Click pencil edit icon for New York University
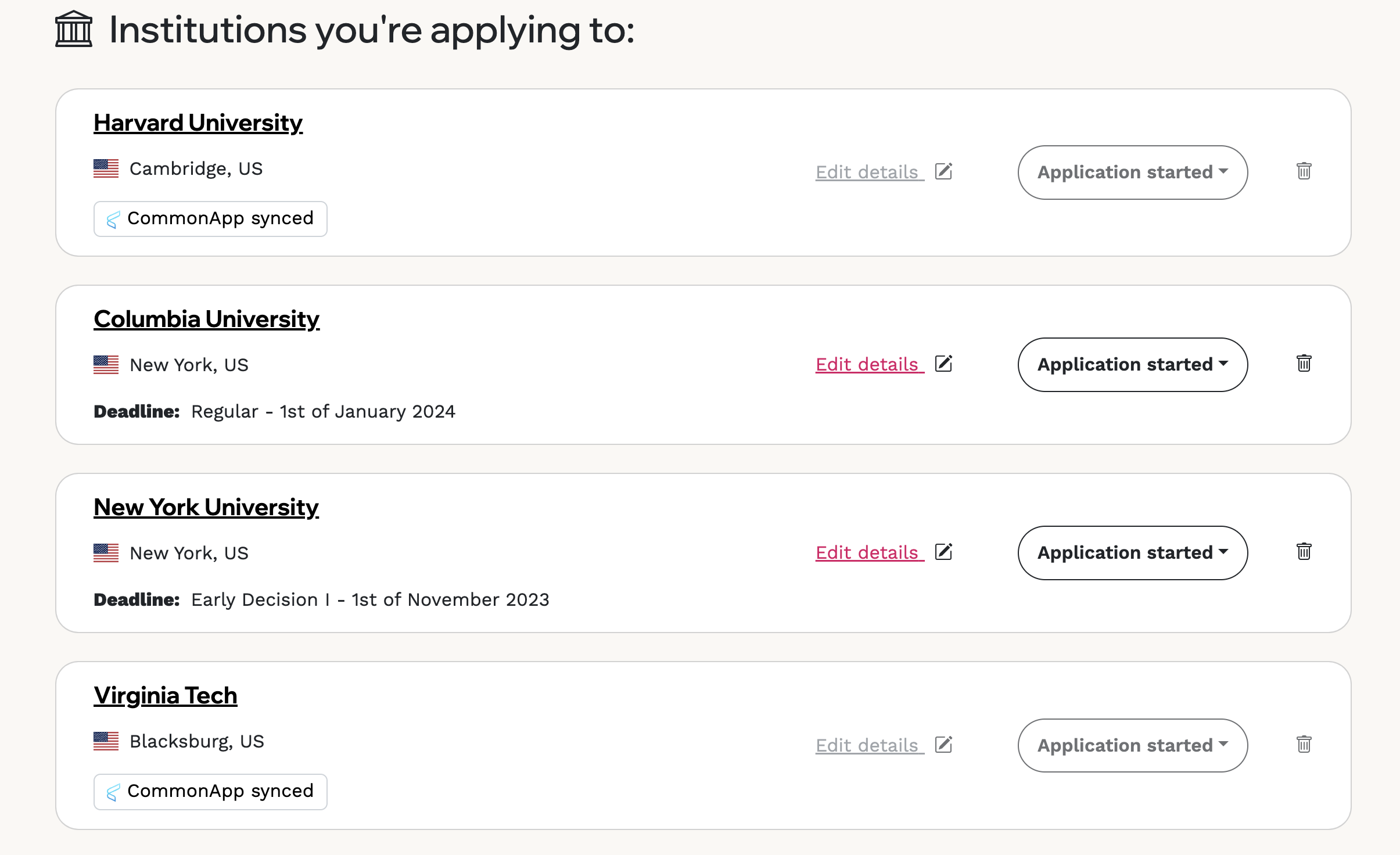 pos(943,552)
